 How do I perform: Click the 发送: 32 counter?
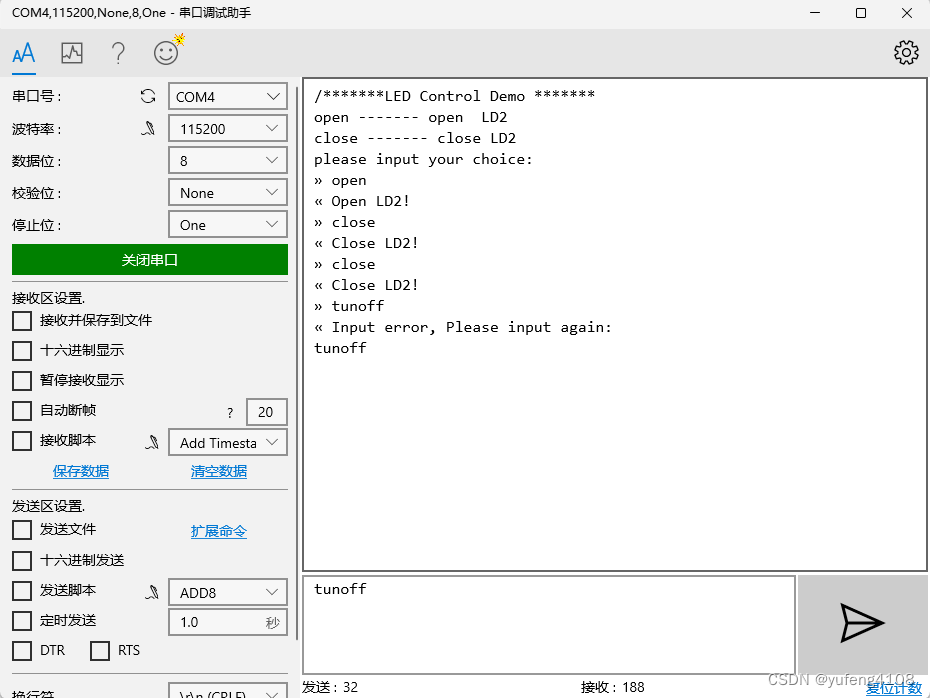330,687
